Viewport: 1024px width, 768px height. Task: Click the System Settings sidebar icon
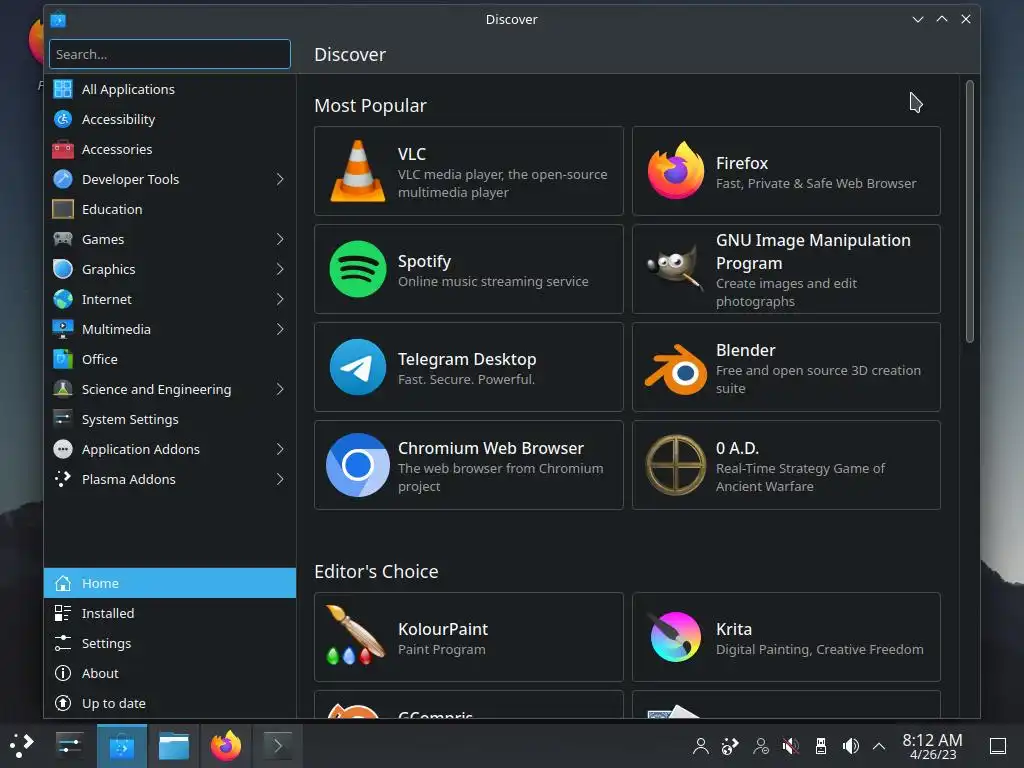pyautogui.click(x=63, y=419)
